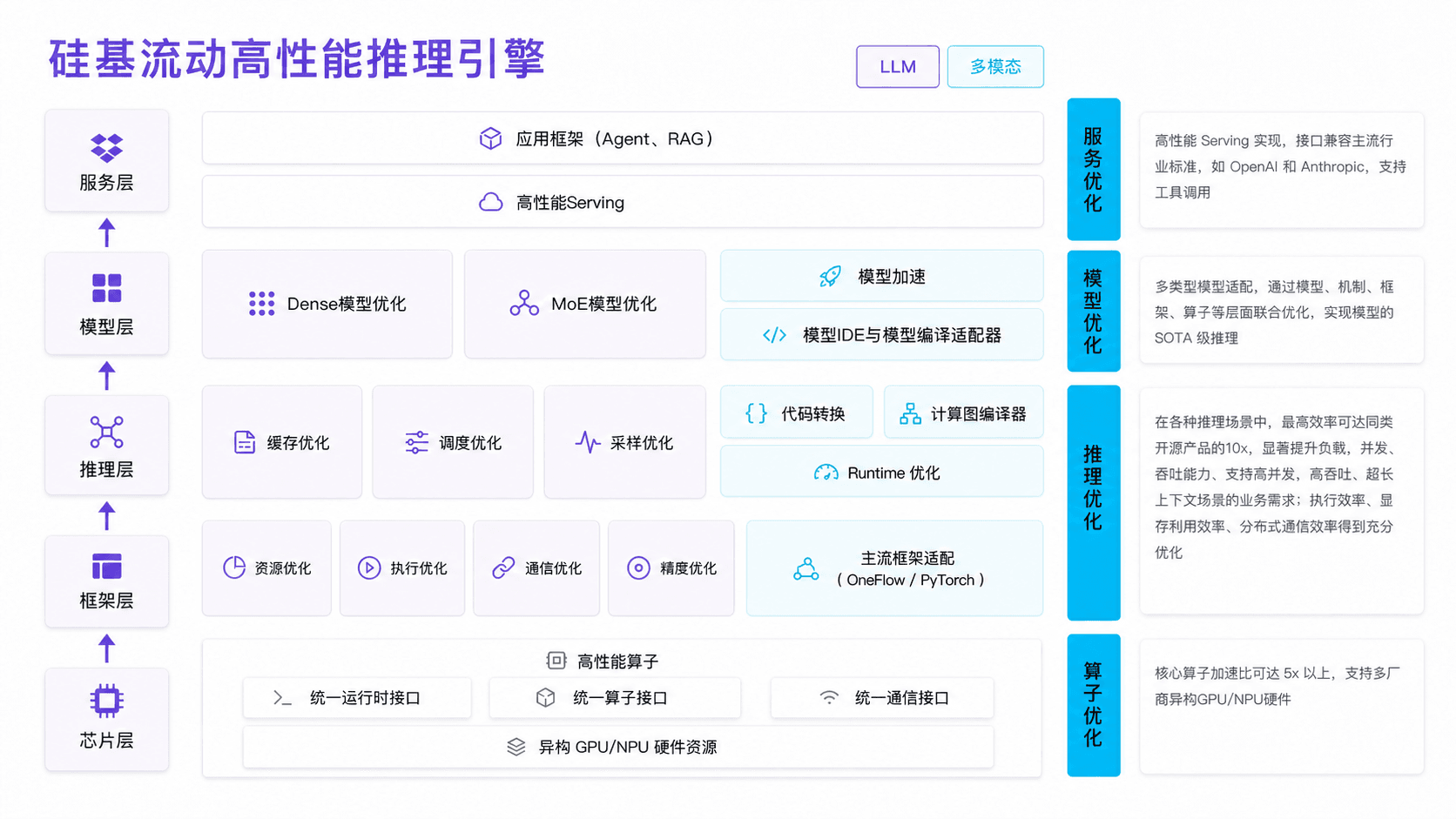Click the gauge icon beside Runtime 优化

pos(826,473)
